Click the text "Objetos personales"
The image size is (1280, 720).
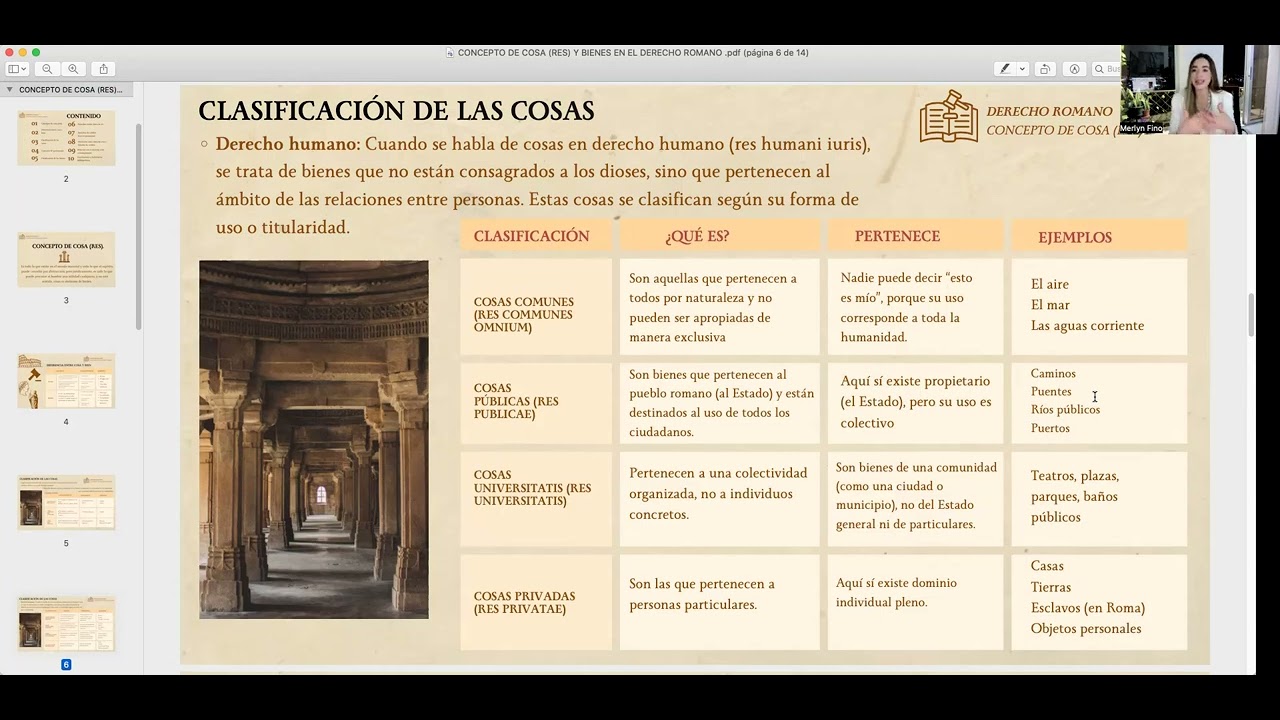[1086, 629]
